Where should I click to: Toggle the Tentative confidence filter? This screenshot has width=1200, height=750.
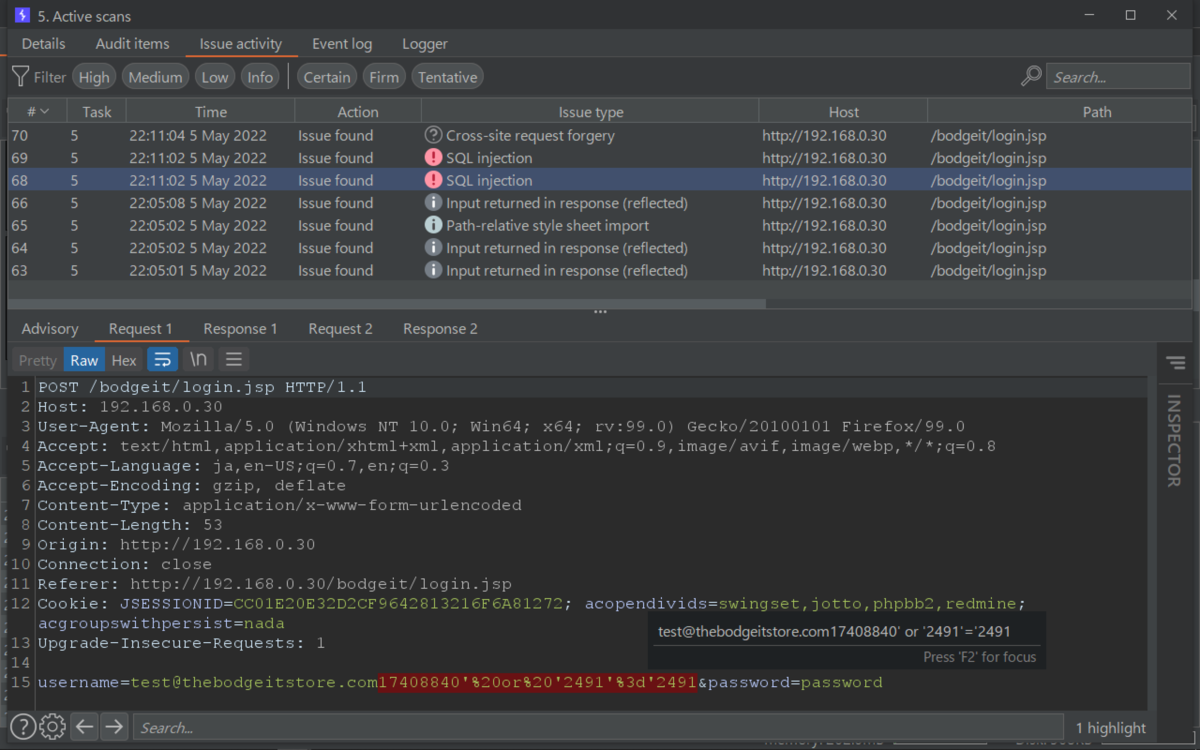(x=447, y=77)
